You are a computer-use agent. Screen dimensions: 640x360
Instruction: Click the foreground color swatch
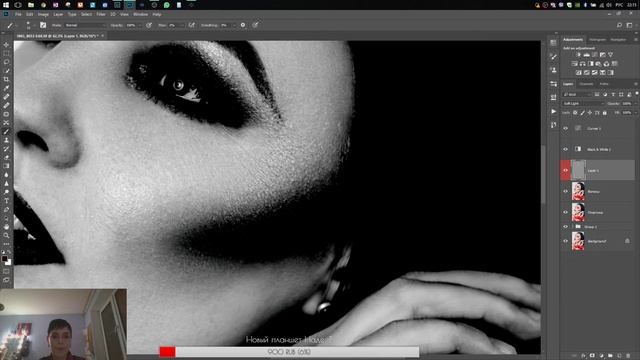click(x=4, y=259)
